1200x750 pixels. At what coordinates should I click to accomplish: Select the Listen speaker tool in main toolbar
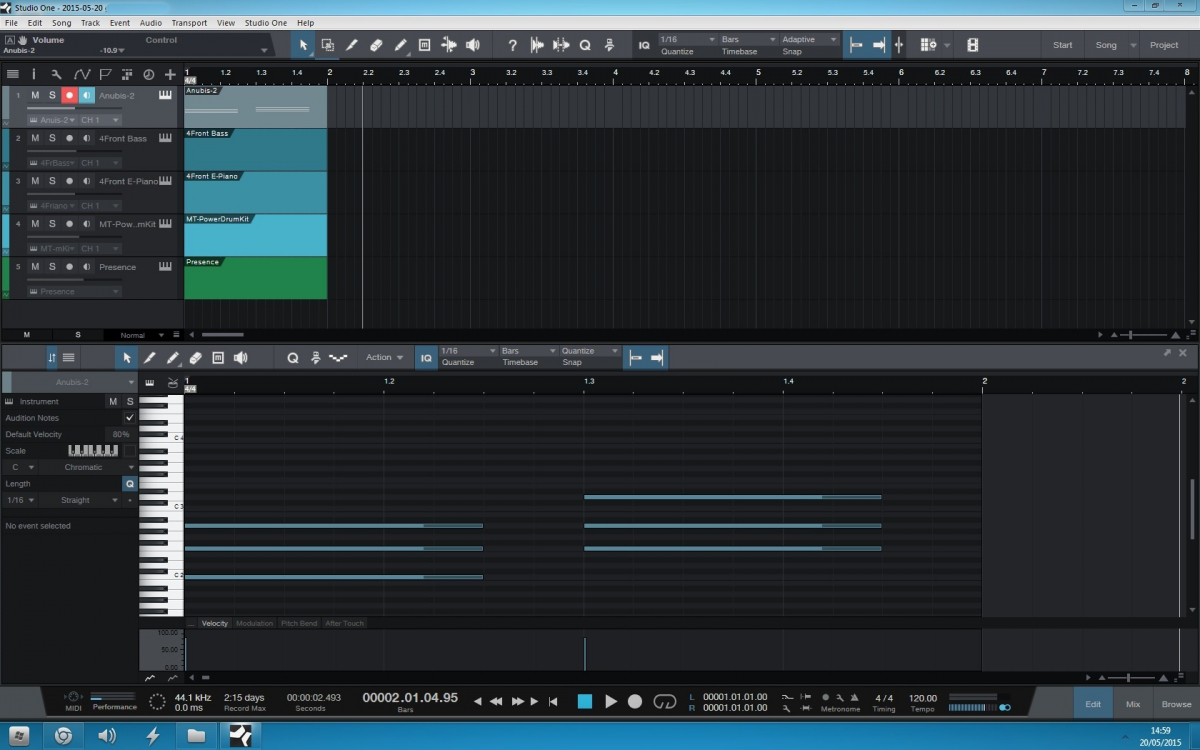[472, 45]
